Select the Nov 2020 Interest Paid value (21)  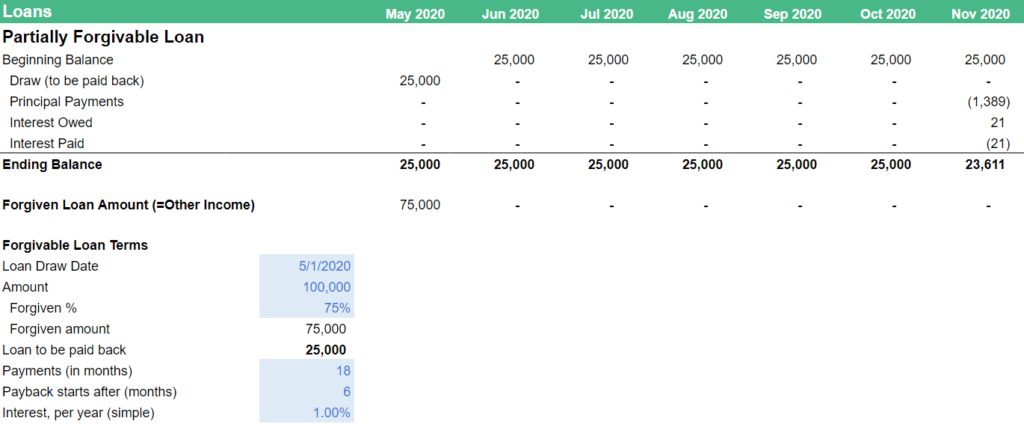tap(993, 143)
